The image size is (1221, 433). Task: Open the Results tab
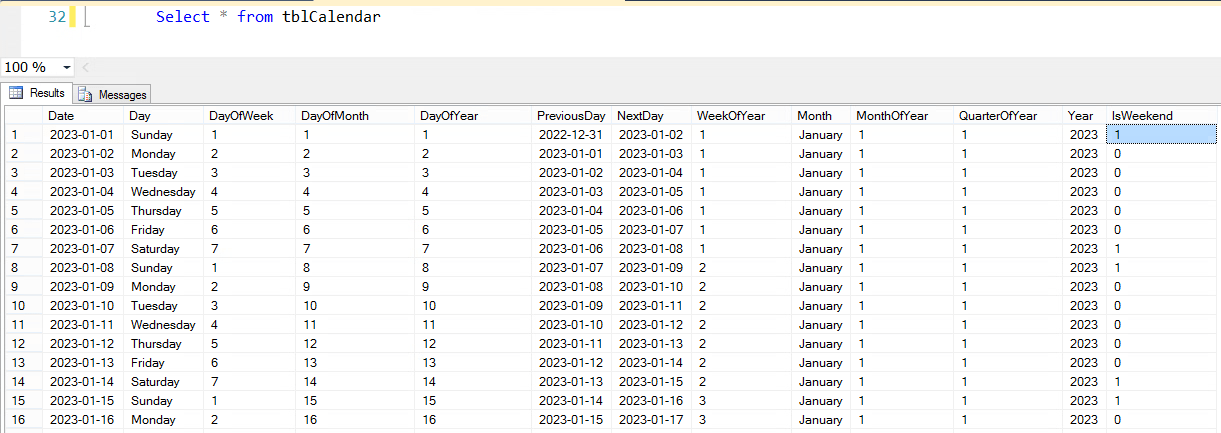point(38,93)
